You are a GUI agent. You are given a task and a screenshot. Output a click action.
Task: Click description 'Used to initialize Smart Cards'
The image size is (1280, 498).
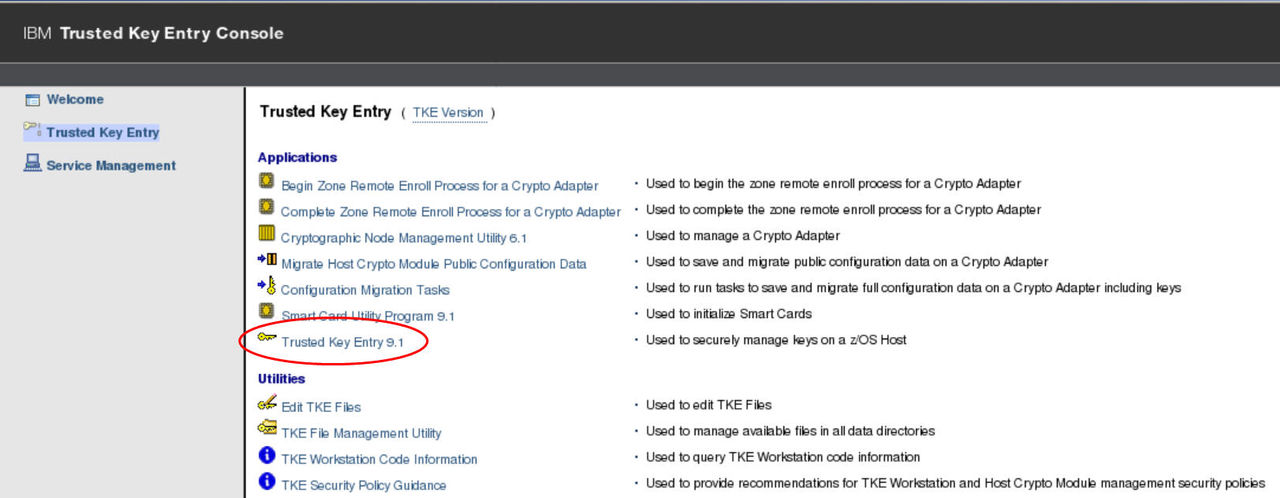pos(729,314)
